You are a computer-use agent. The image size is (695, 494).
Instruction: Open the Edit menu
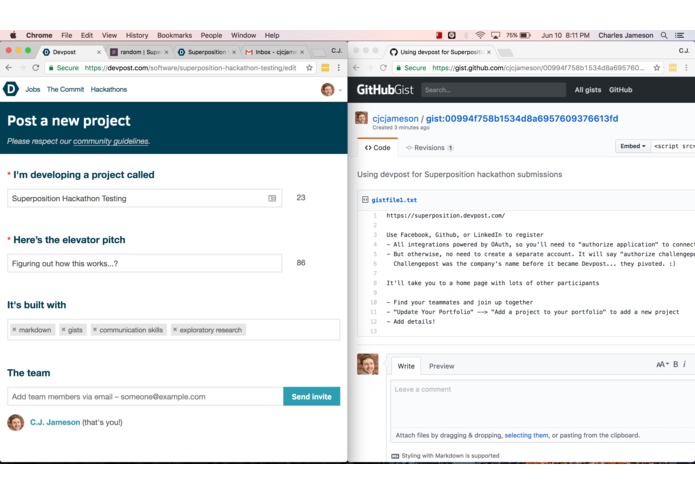tap(87, 35)
